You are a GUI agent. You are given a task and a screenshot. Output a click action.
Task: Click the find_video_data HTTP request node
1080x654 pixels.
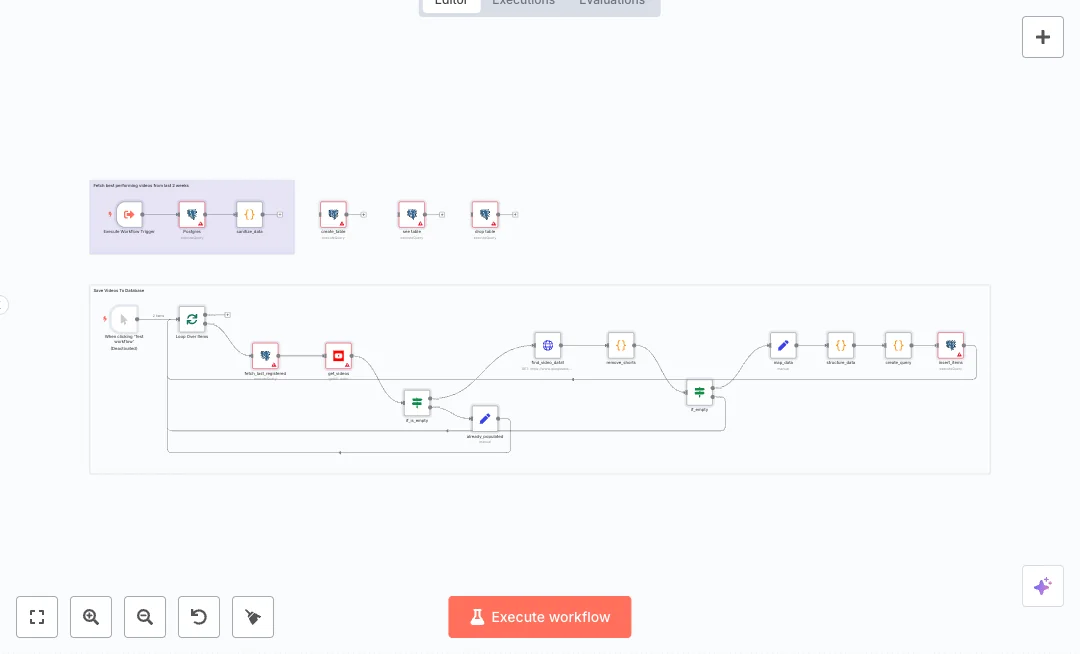[x=547, y=346]
